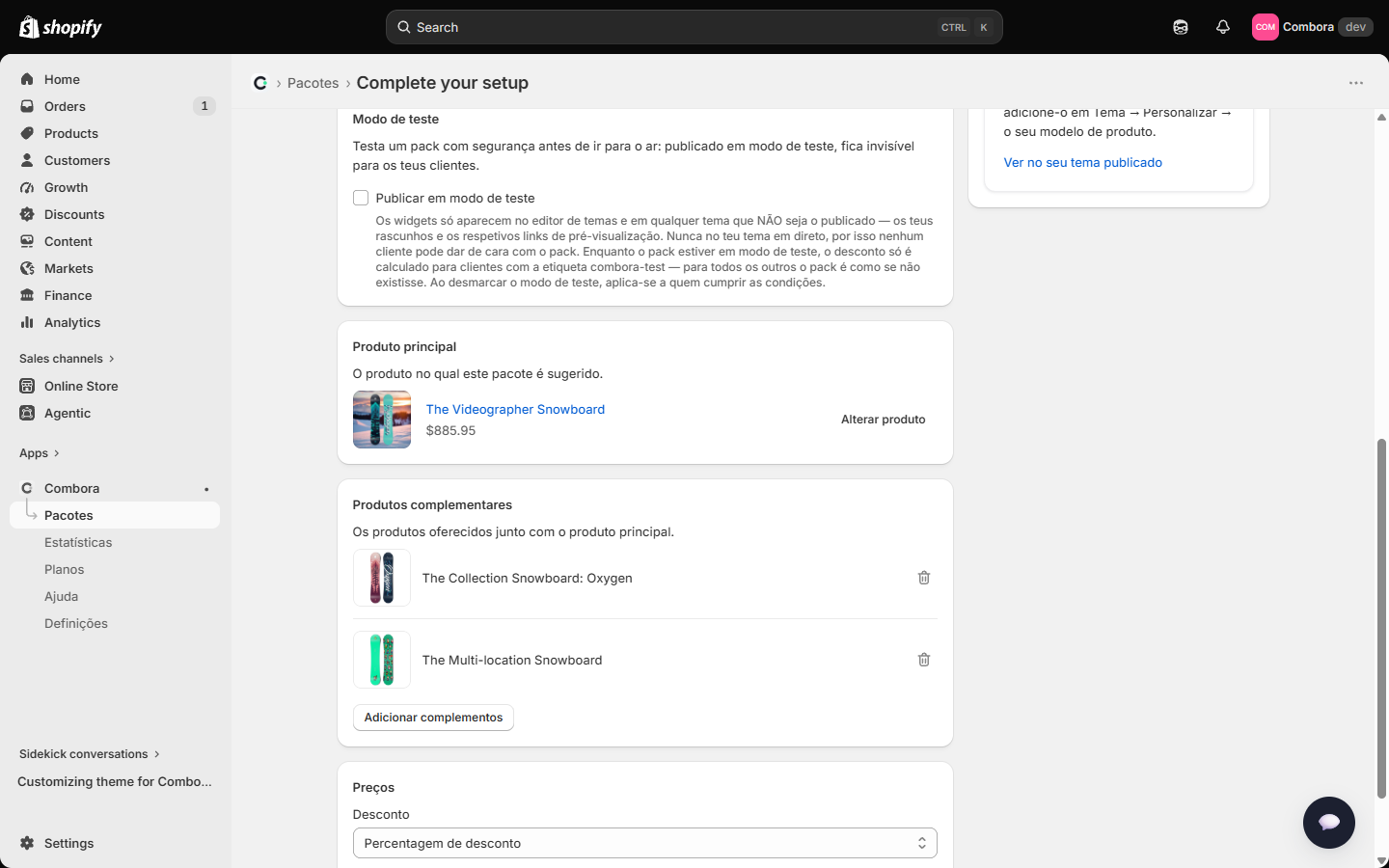Screen dimensions: 1389x868
Task: Expand Sidekick conversations
Action: 90,754
